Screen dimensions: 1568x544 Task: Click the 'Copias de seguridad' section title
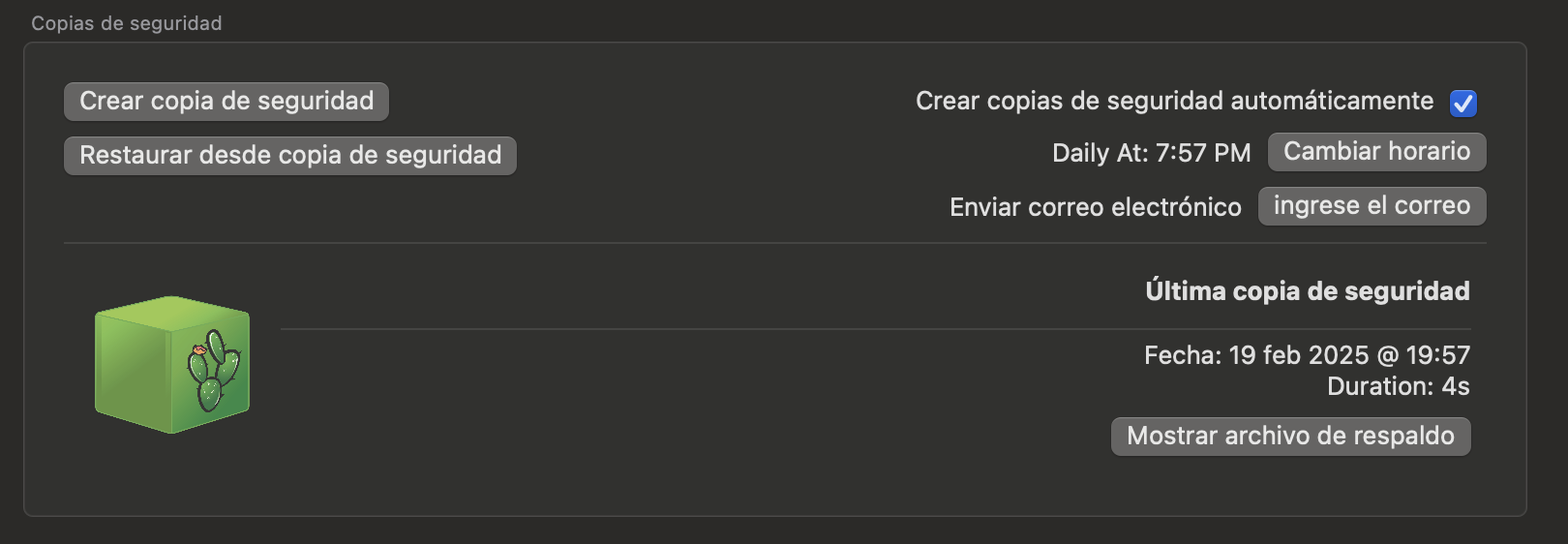click(127, 23)
